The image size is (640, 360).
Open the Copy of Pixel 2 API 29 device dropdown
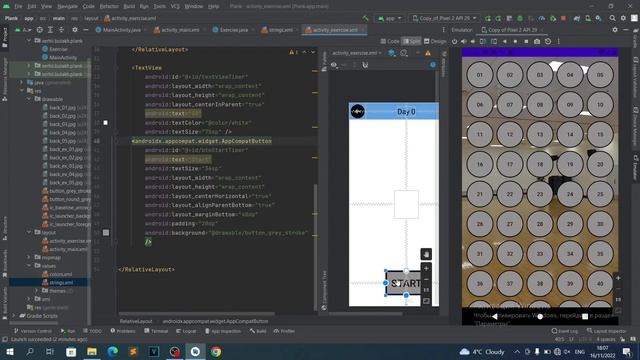coord(444,18)
